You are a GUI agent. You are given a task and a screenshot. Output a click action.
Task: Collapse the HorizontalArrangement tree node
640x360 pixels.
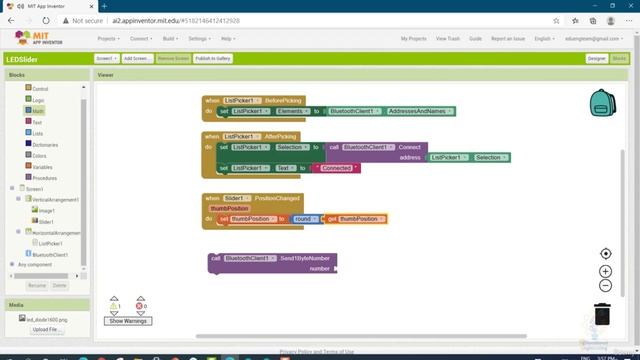(18, 231)
